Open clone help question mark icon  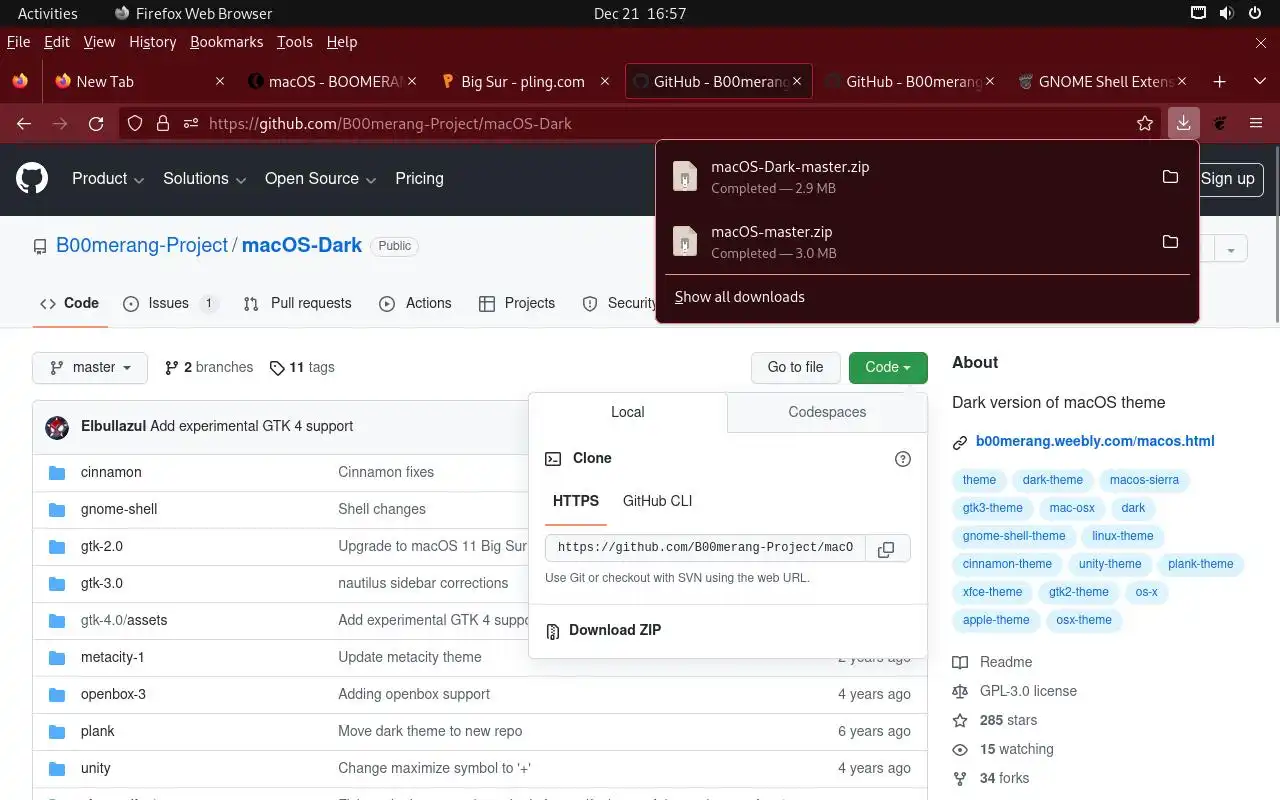coord(903,459)
